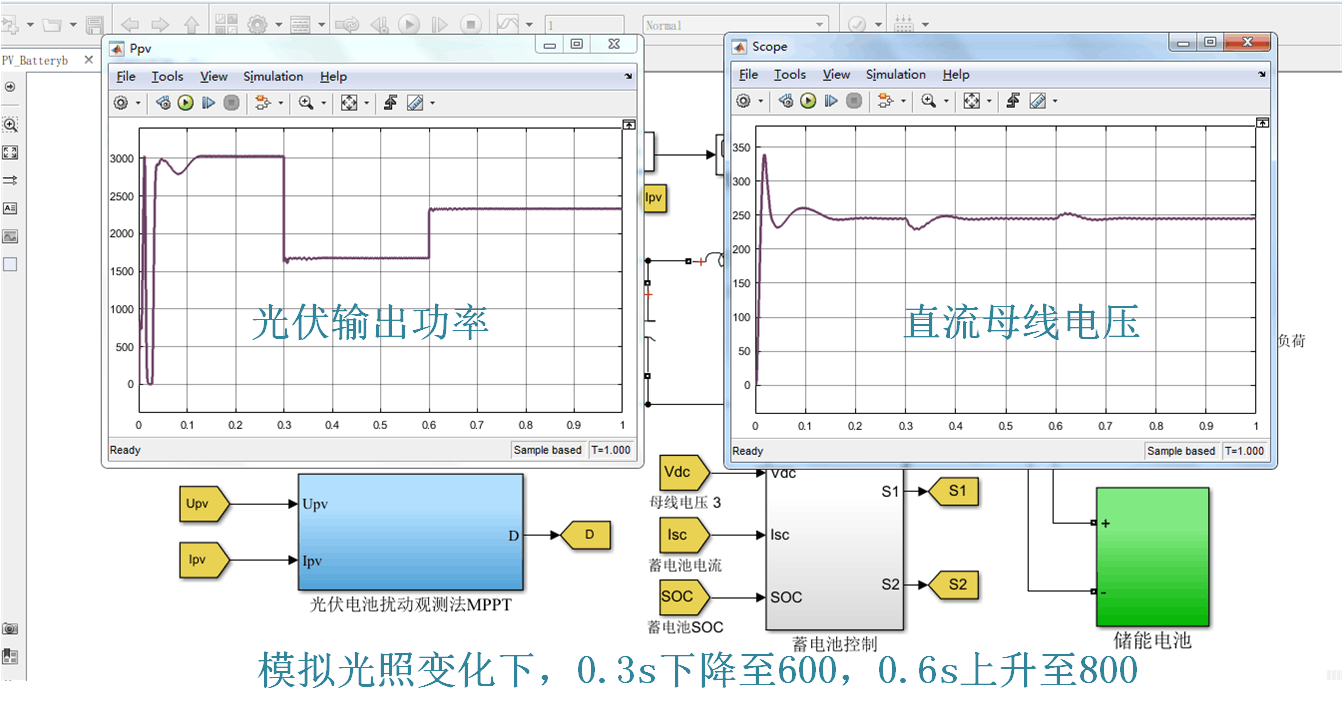Image resolution: width=1343 pixels, height=710 pixels.
Task: Click screenshot camera icon in left palette
Action: 10,629
